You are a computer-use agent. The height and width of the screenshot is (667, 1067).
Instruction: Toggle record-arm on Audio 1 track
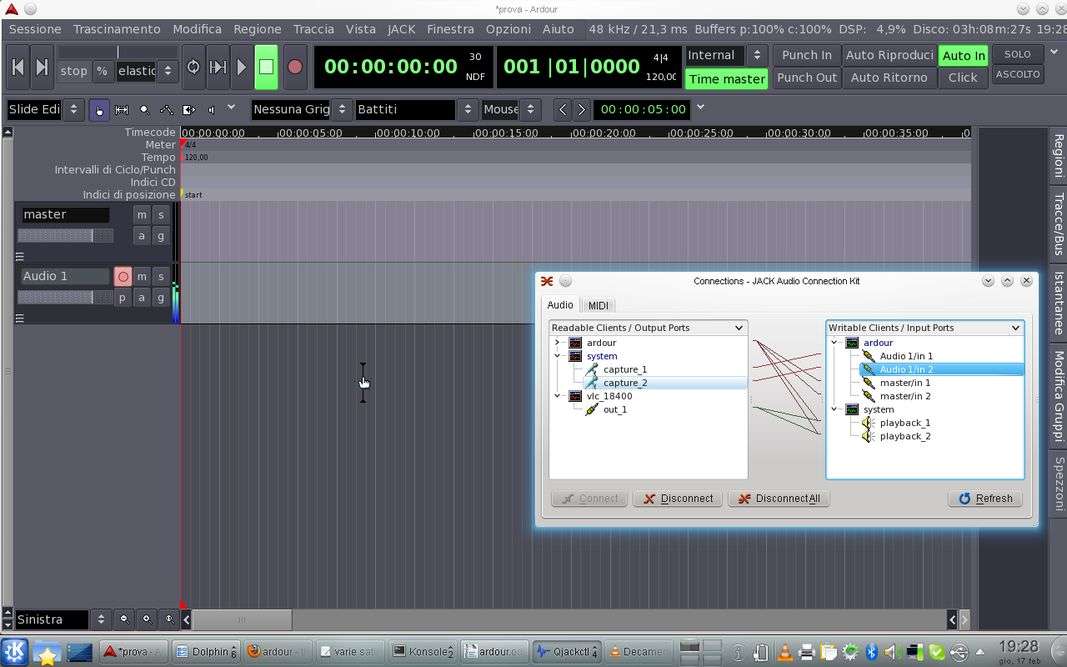click(x=122, y=276)
